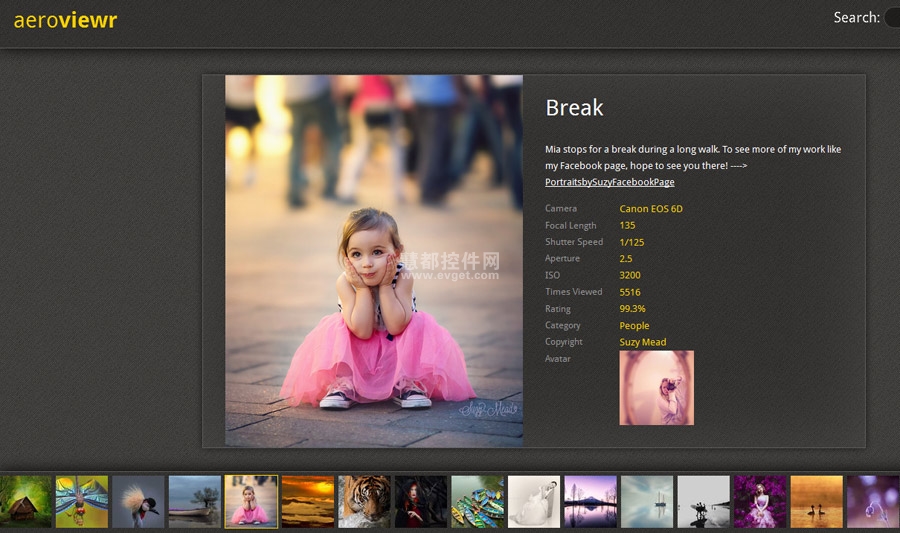Image resolution: width=900 pixels, height=533 pixels.
Task: Select the colorful boats thumbnail
Action: (x=477, y=501)
